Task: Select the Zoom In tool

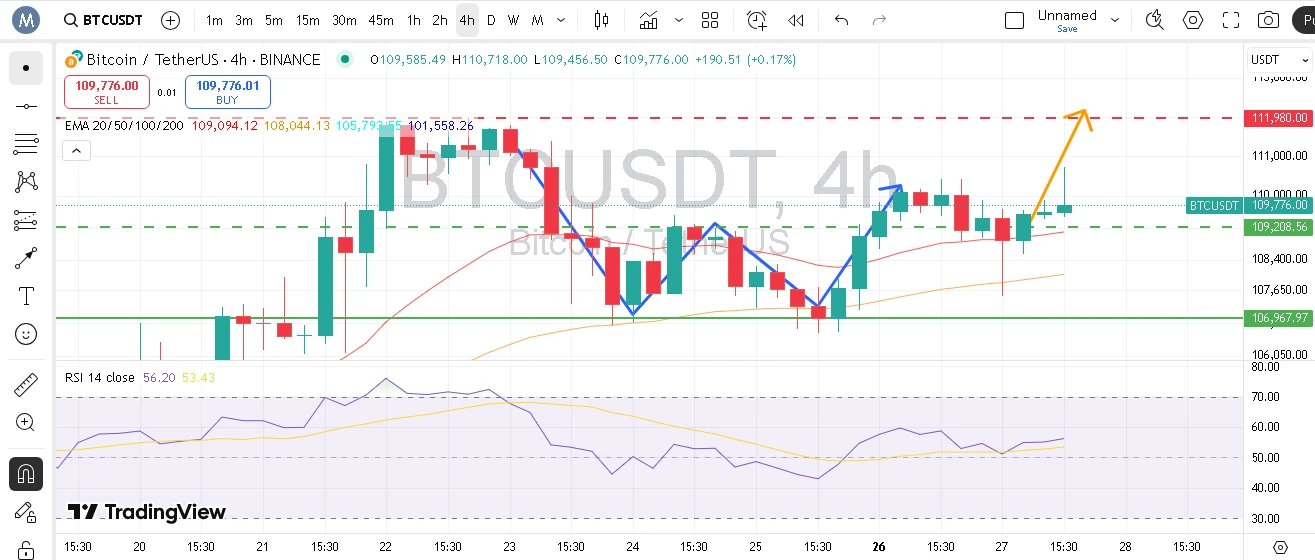Action: (x=26, y=423)
